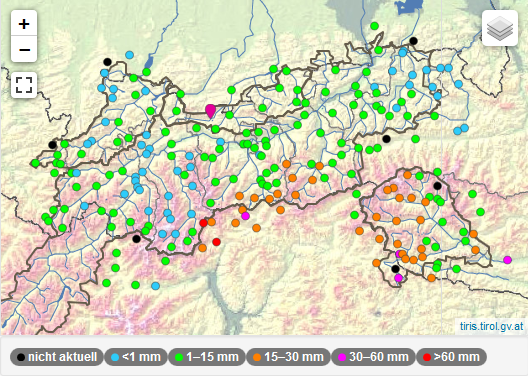This screenshot has height=376, width=528.
Task: Click the red dot in the >60 mm legend
Action: [x=427, y=357]
